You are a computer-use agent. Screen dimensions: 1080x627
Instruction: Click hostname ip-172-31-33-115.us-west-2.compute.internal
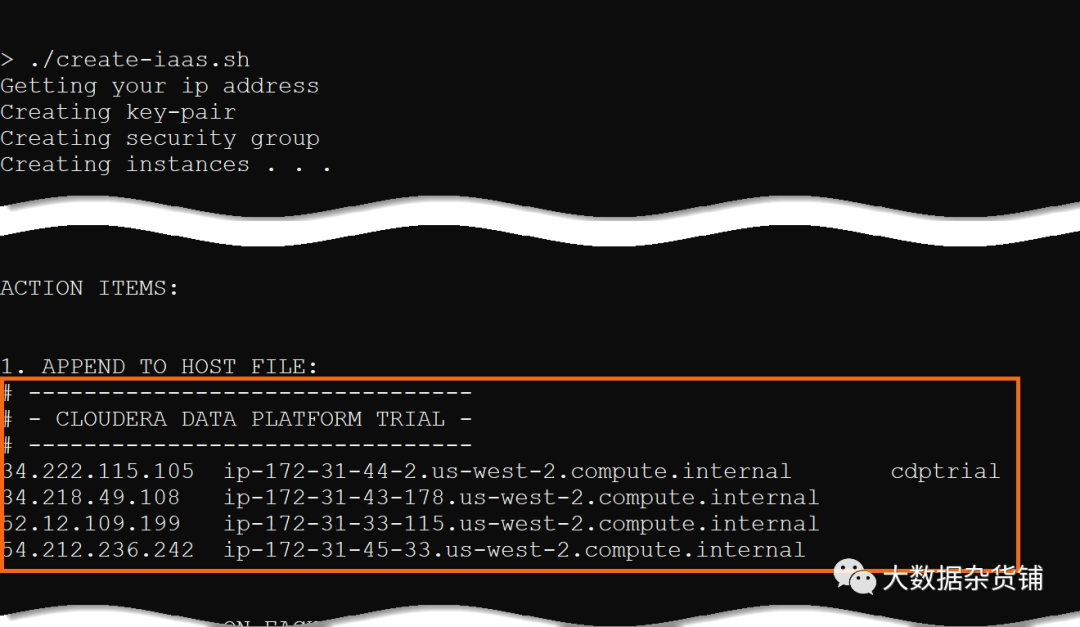tap(521, 524)
